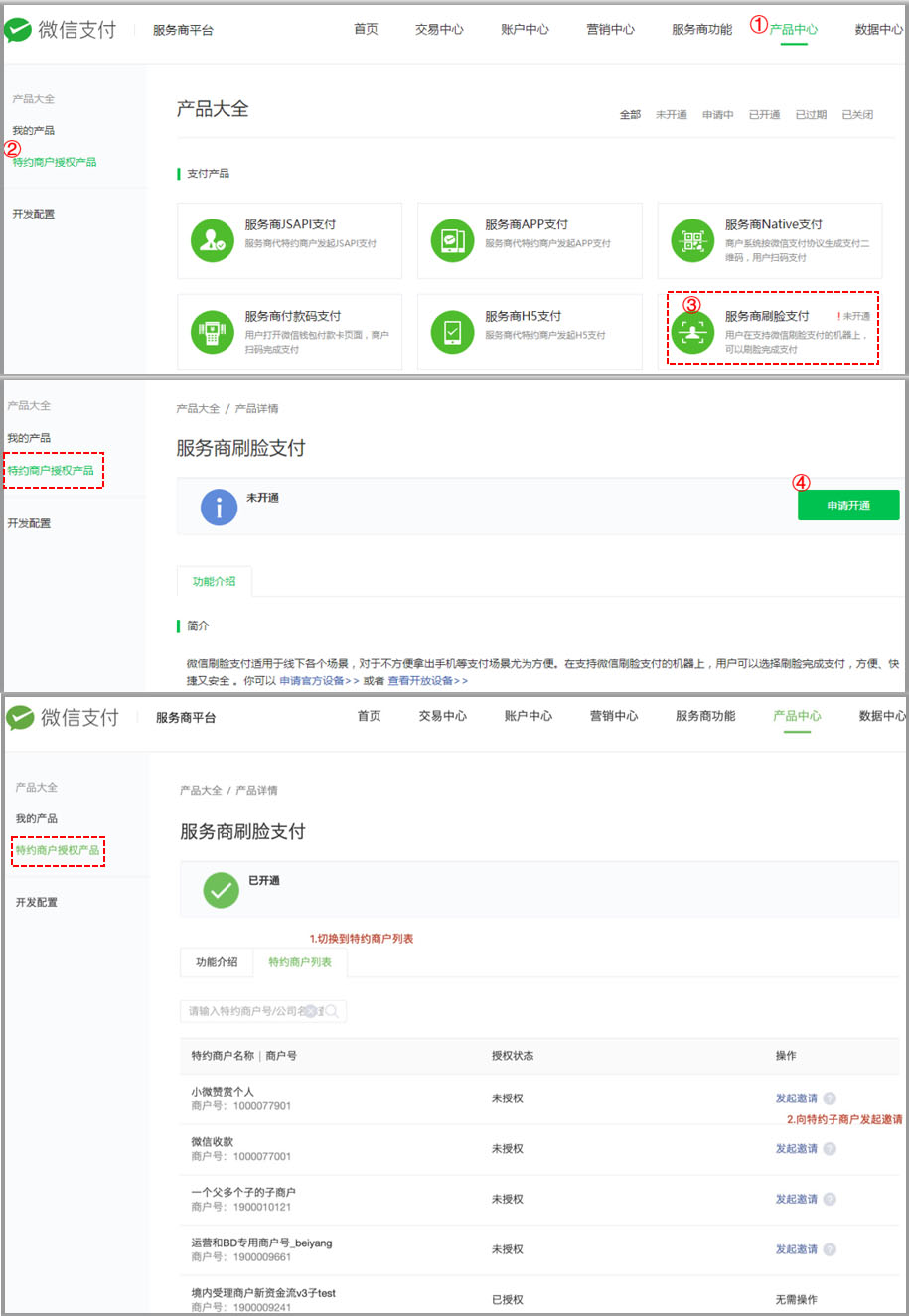The height and width of the screenshot is (1316, 909).
Task: Clear the merchant search box with the X icon
Action: click(311, 1011)
